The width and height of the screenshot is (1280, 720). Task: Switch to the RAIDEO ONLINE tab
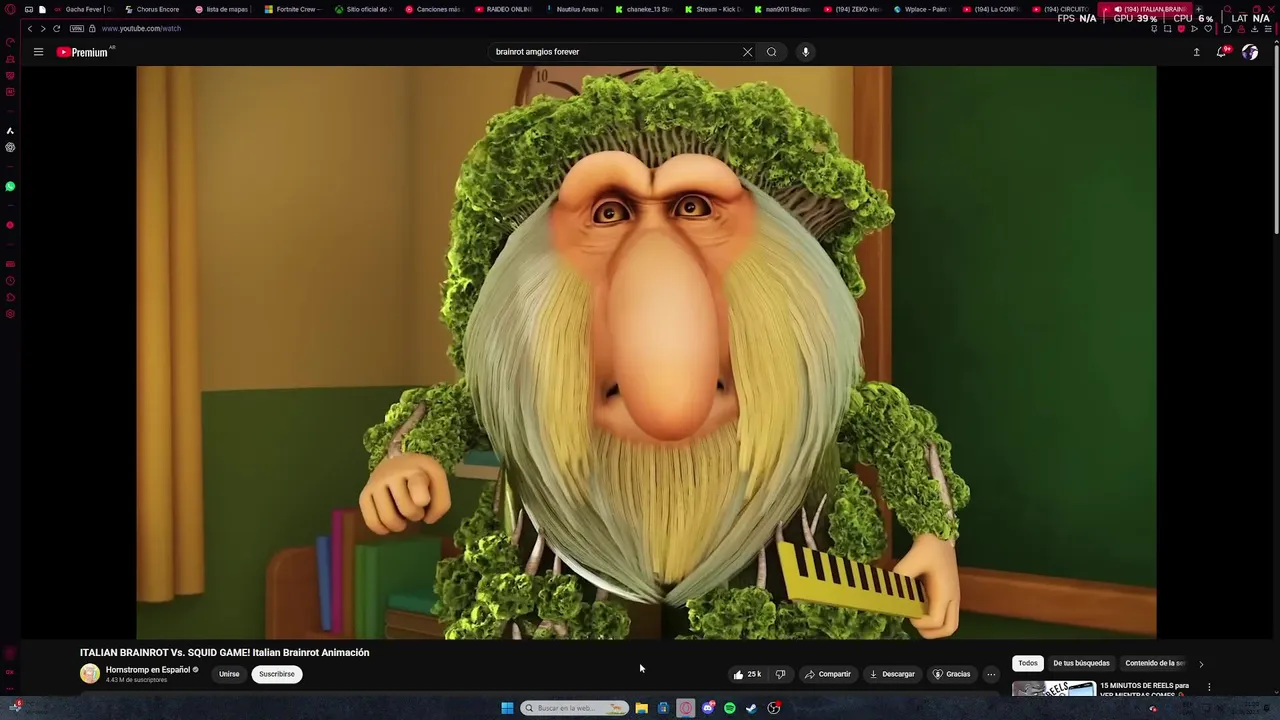[503, 9]
